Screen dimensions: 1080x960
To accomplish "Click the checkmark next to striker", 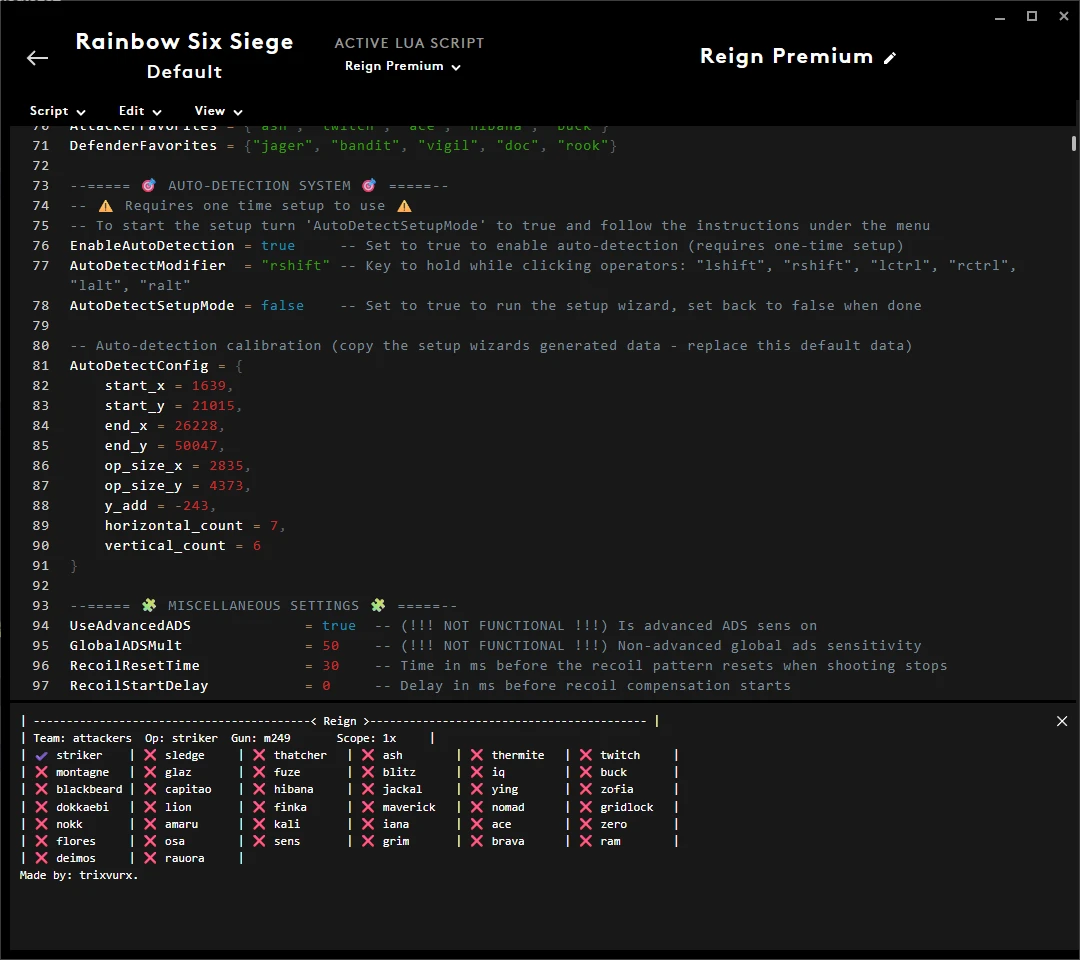I will [x=42, y=756].
